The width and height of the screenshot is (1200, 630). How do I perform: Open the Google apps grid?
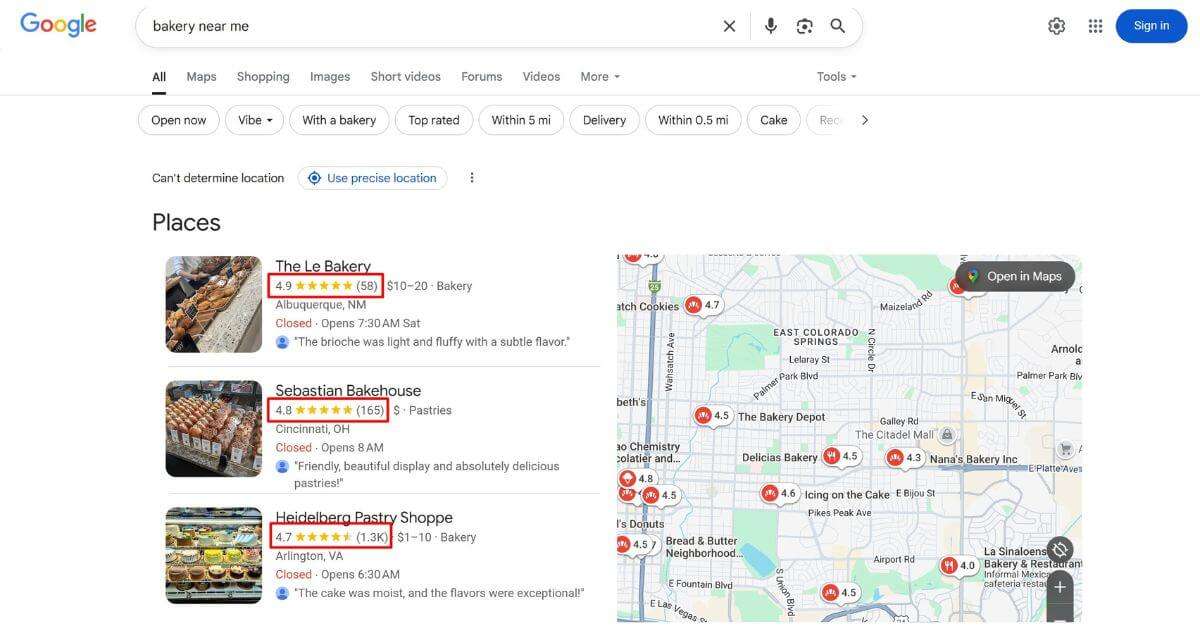(1095, 25)
